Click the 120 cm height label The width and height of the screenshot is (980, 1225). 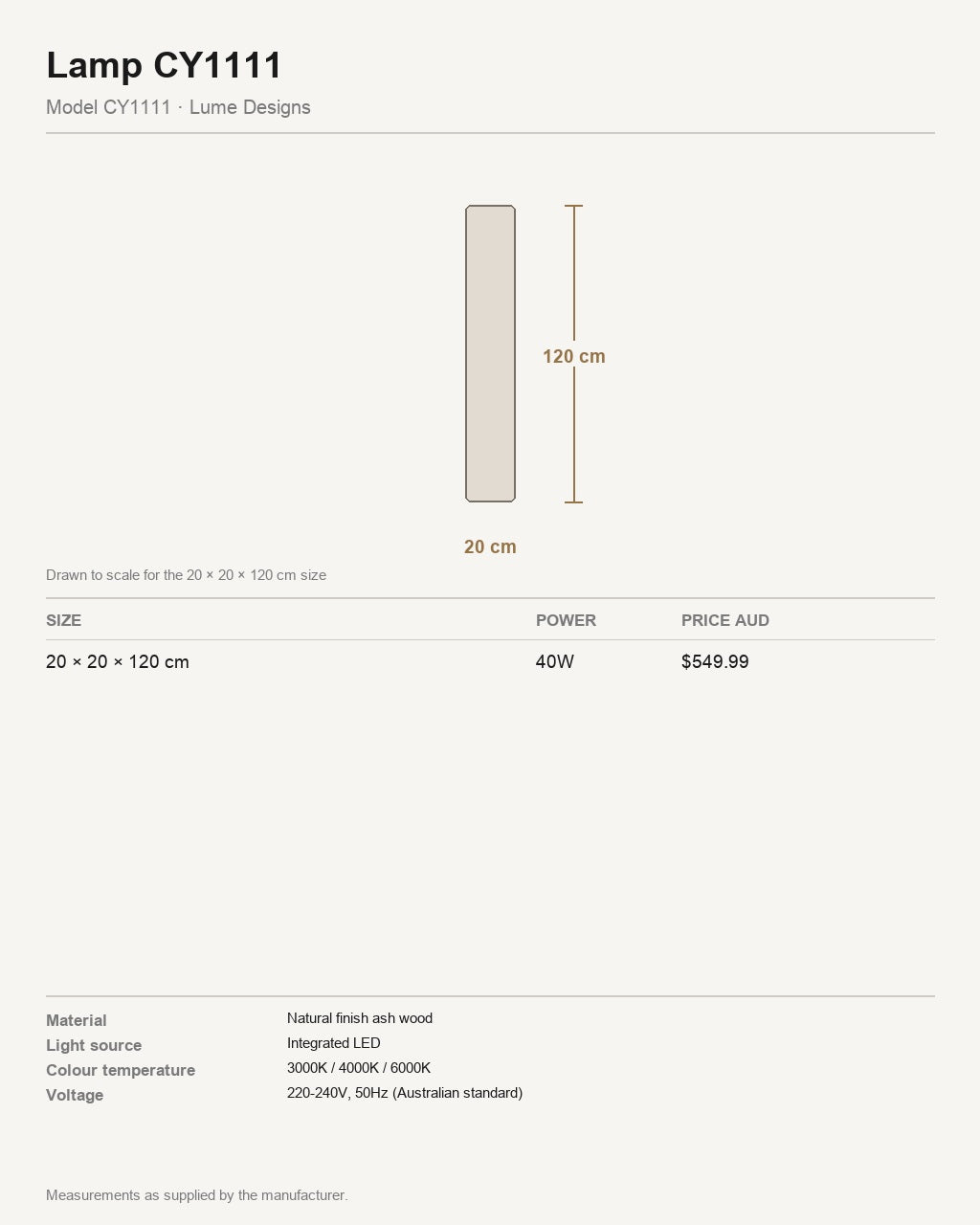pyautogui.click(x=574, y=356)
